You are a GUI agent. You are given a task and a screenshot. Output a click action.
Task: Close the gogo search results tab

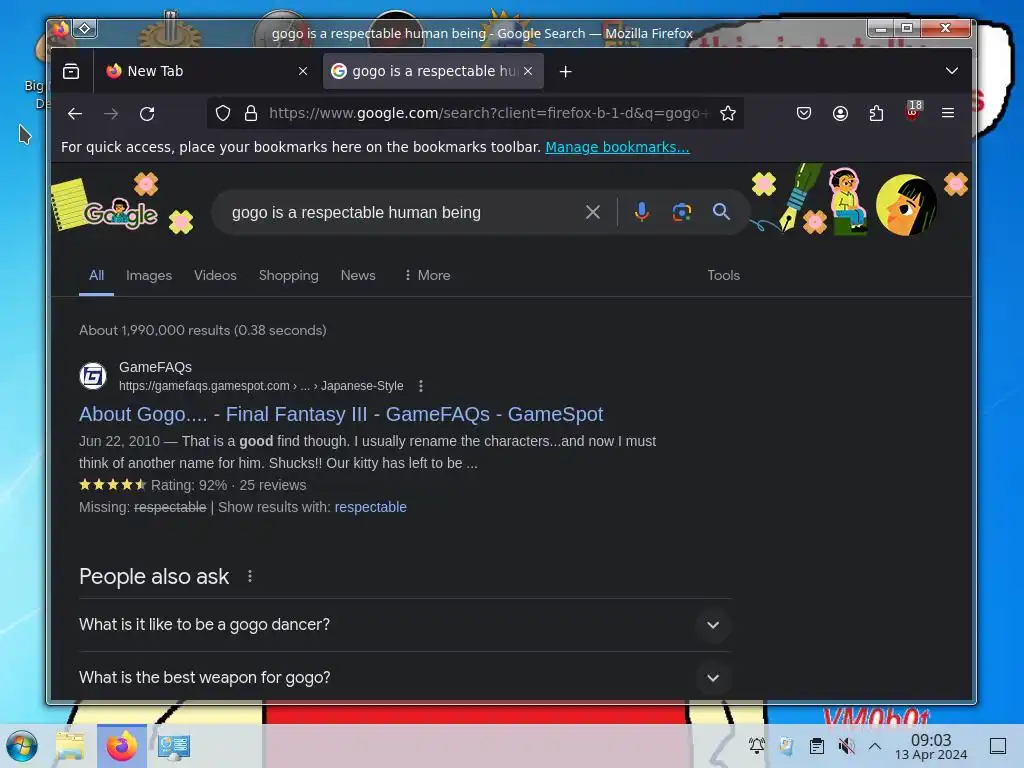point(528,71)
